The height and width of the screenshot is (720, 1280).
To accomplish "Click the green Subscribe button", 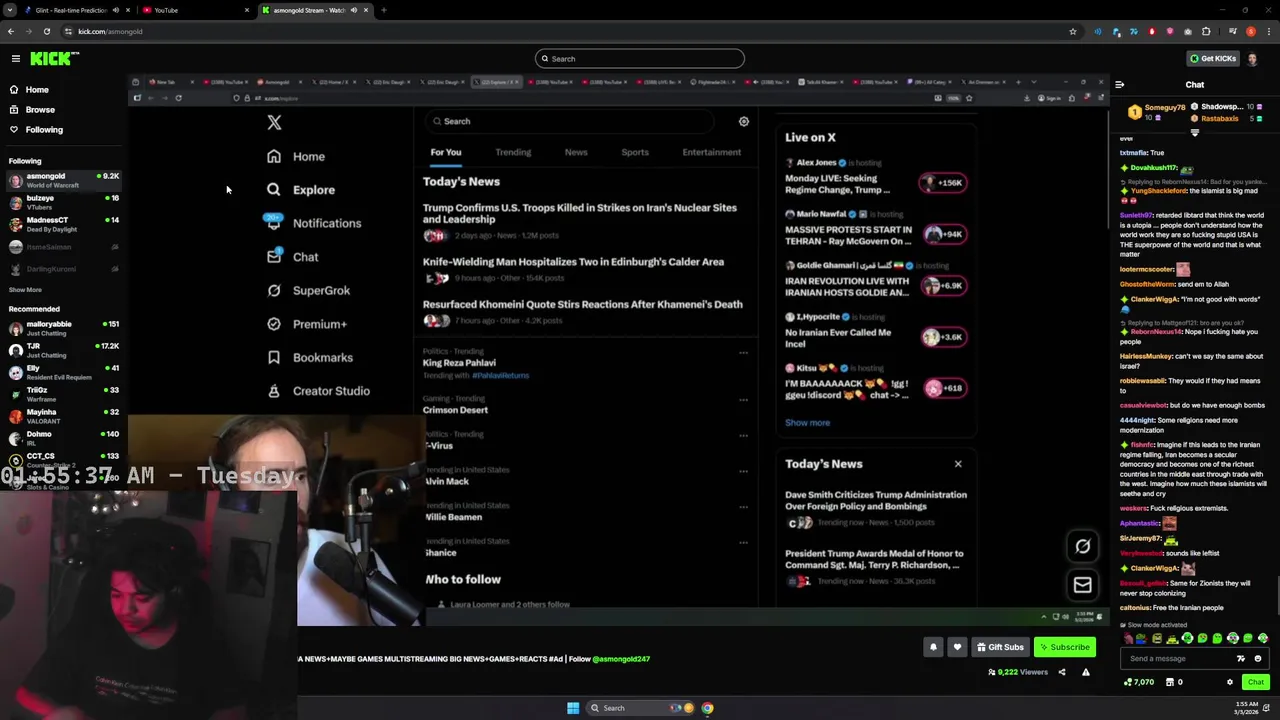I will (1064, 647).
